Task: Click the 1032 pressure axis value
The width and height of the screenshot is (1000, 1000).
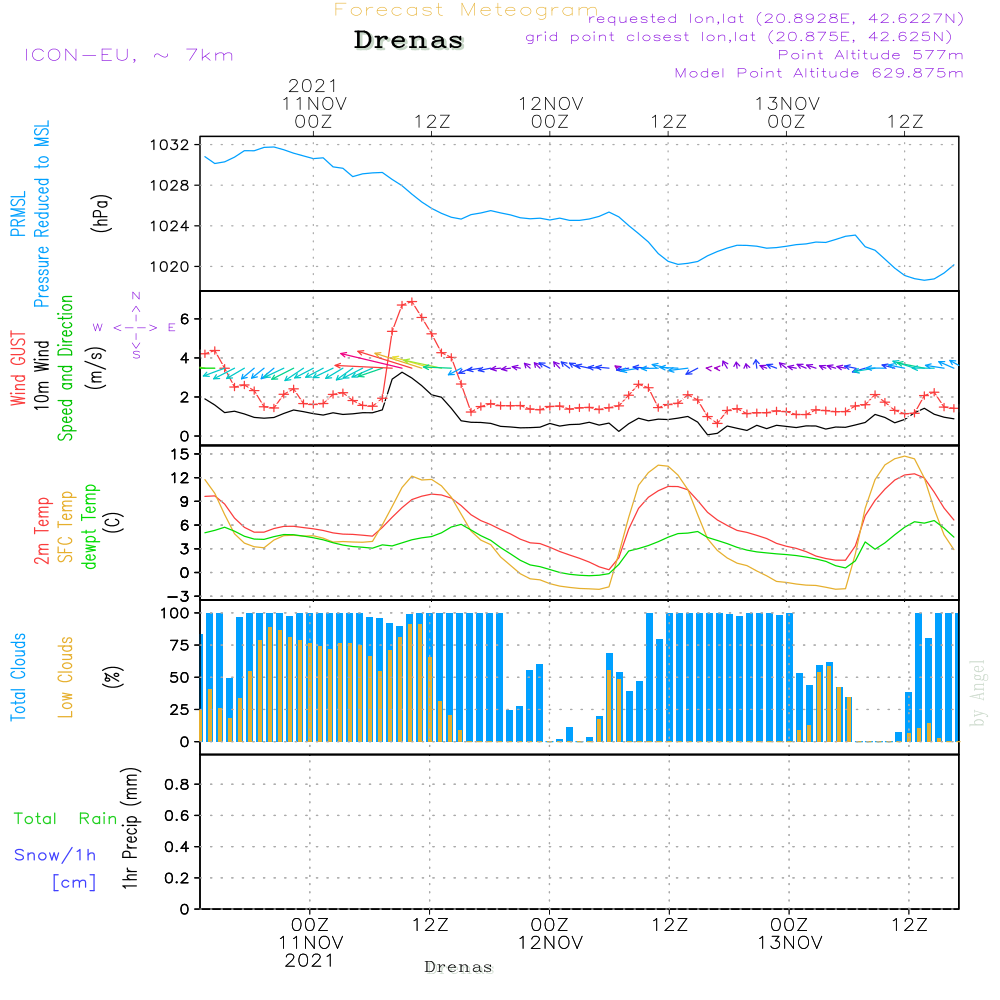Action: pyautogui.click(x=170, y=145)
